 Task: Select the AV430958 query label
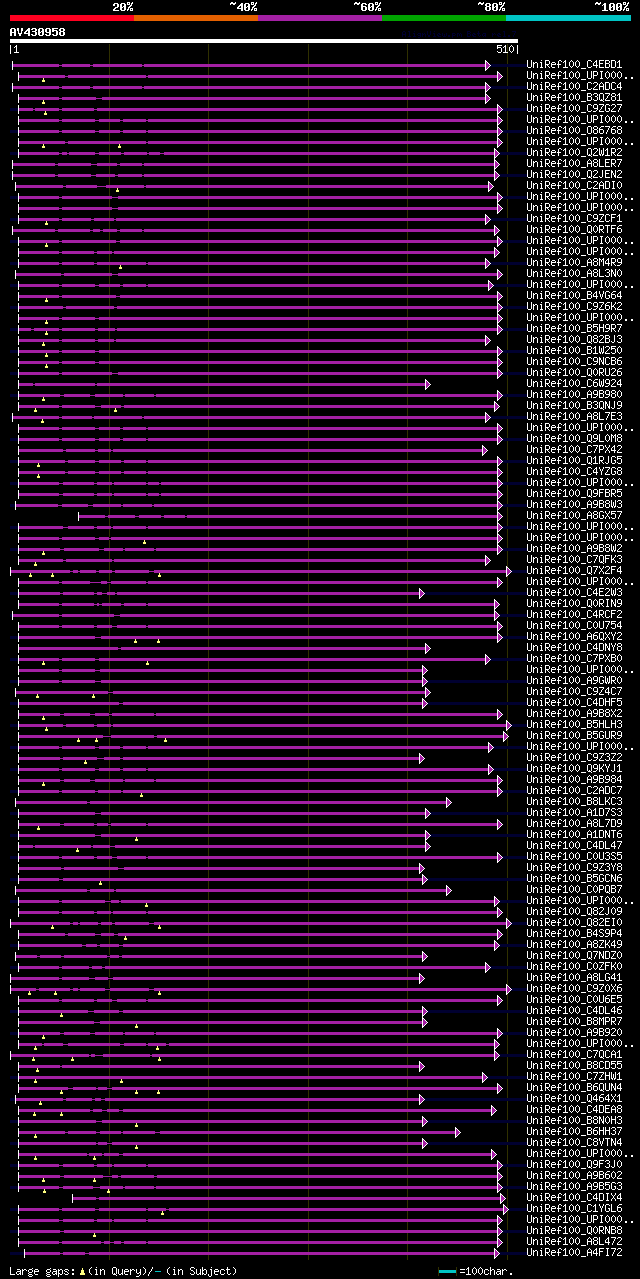[38, 32]
